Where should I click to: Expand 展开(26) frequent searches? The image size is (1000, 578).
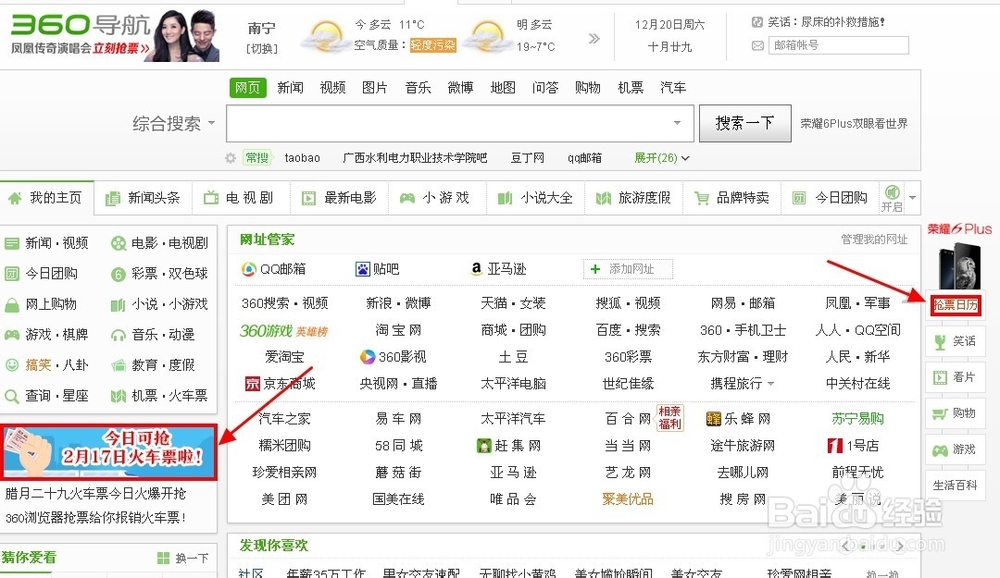tap(661, 158)
